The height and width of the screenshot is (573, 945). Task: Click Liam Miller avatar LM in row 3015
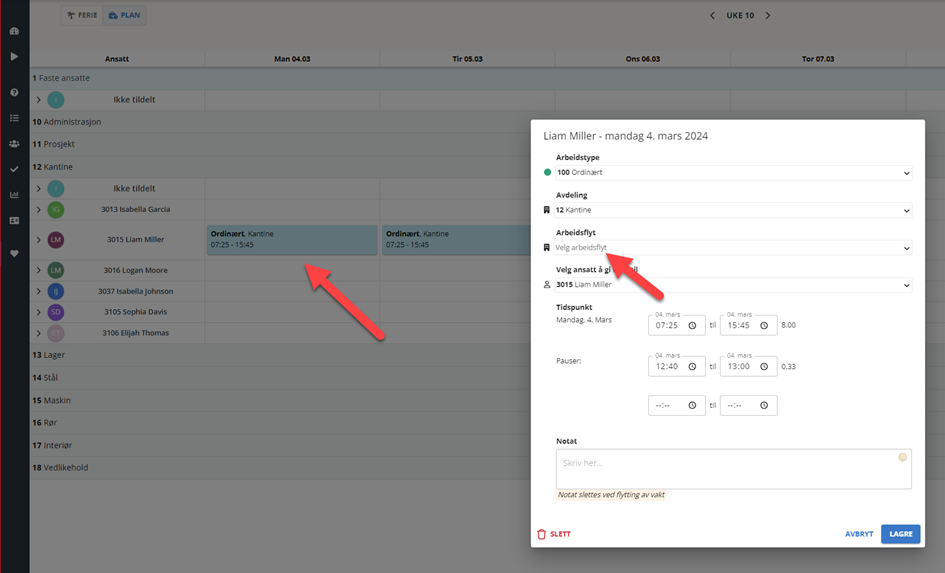pos(56,240)
